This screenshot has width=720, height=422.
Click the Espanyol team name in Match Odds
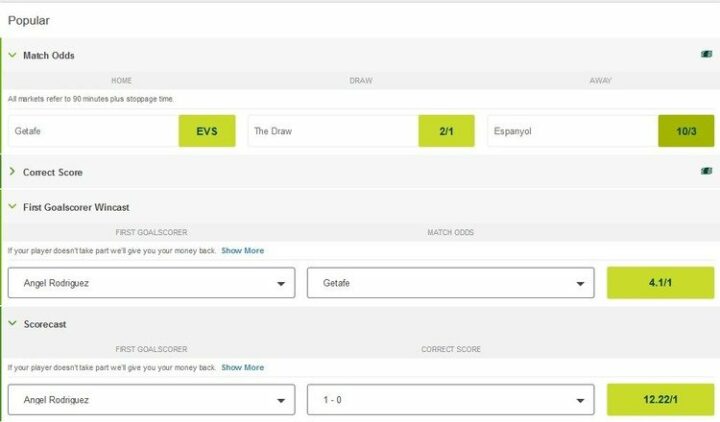tap(515, 131)
